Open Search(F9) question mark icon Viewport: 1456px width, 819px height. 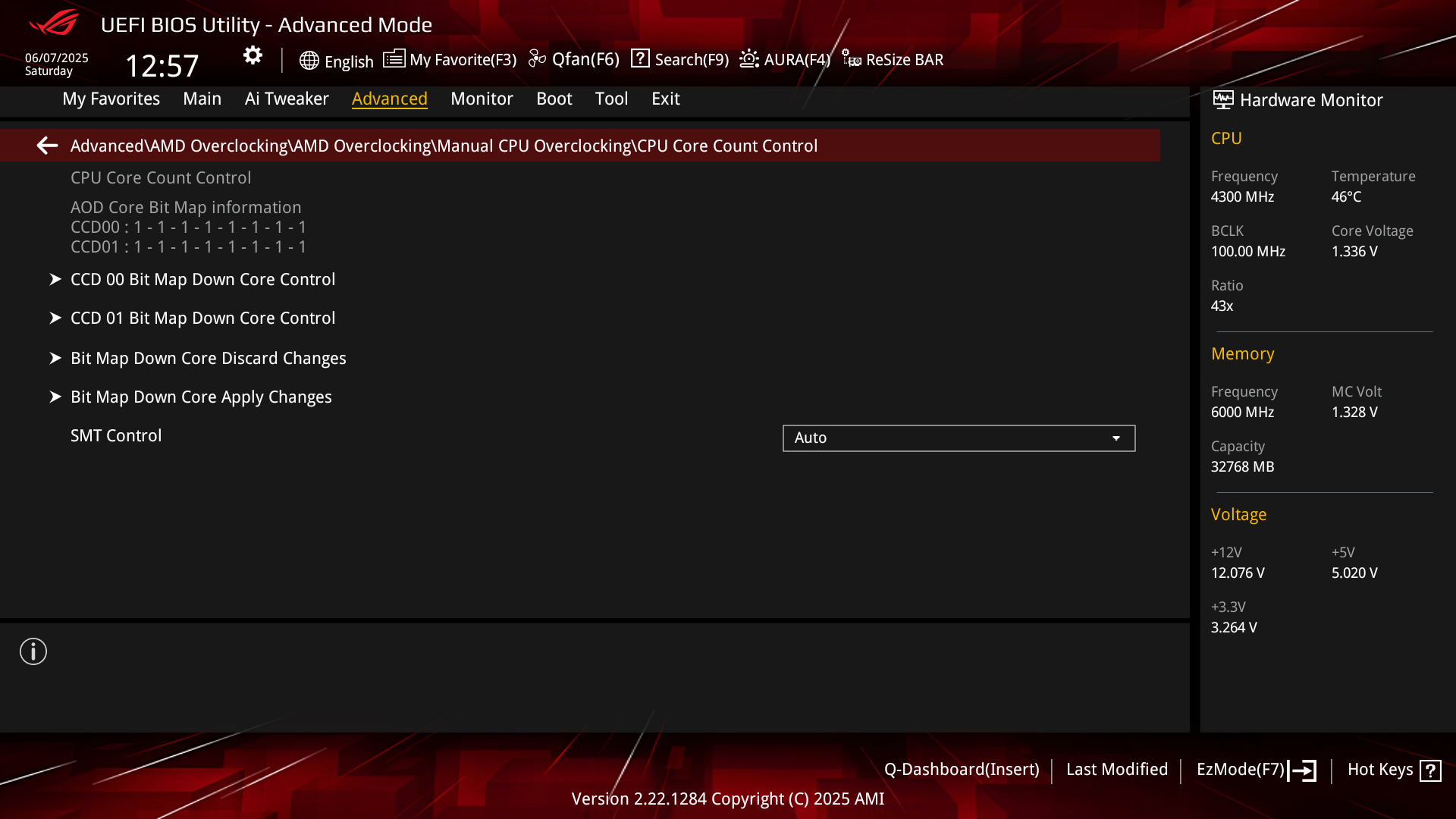640,58
